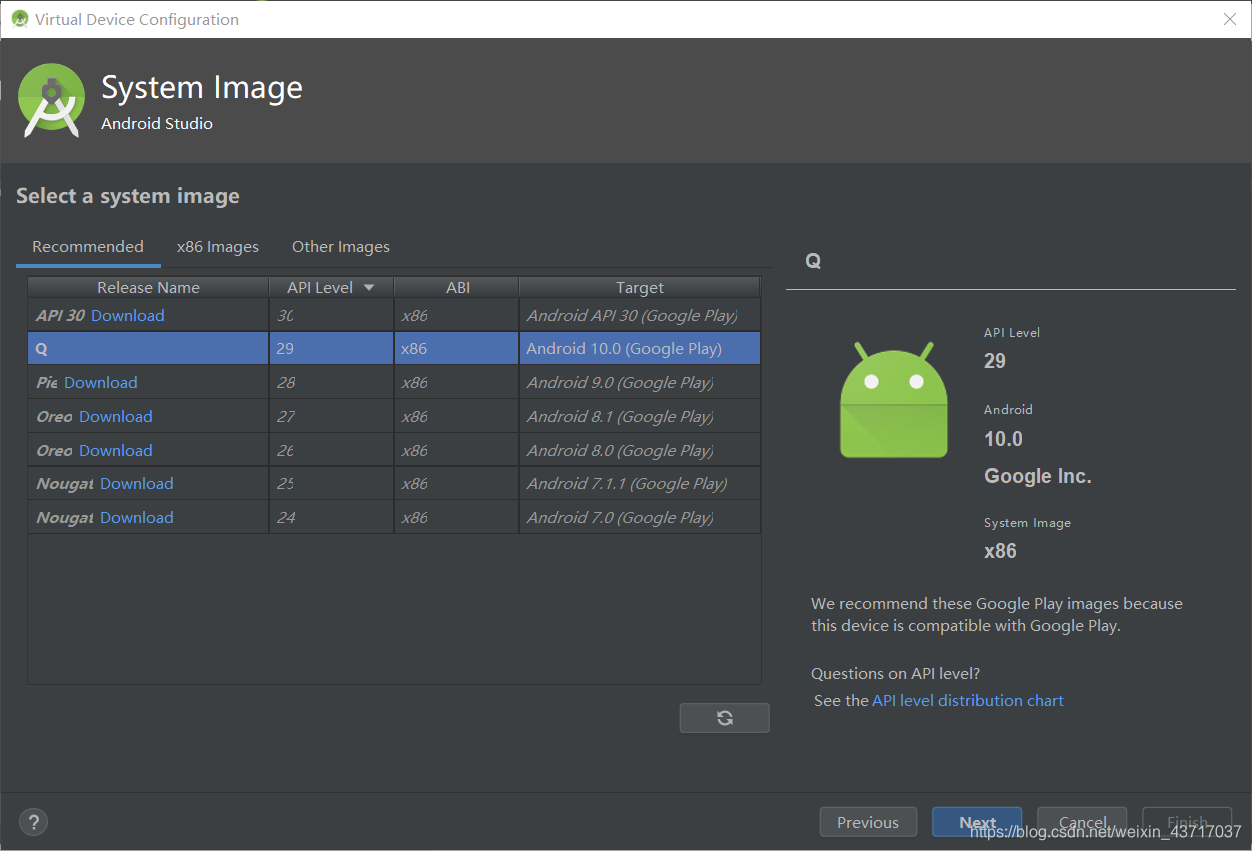Viewport: 1252px width, 851px height.
Task: Go back with the Previous button
Action: [x=868, y=822]
